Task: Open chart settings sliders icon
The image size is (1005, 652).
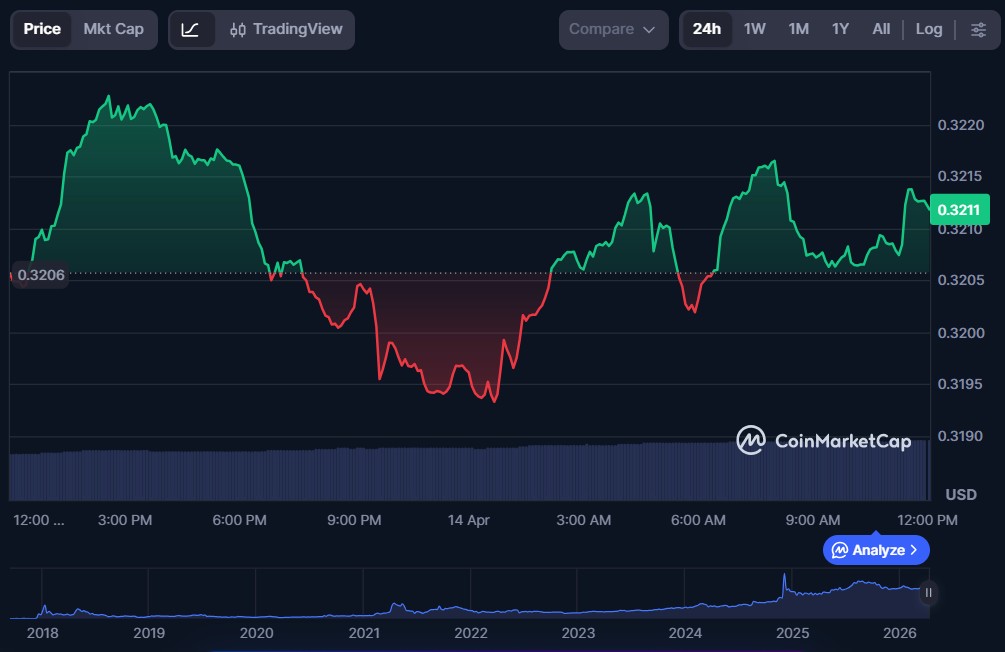Action: pos(978,30)
